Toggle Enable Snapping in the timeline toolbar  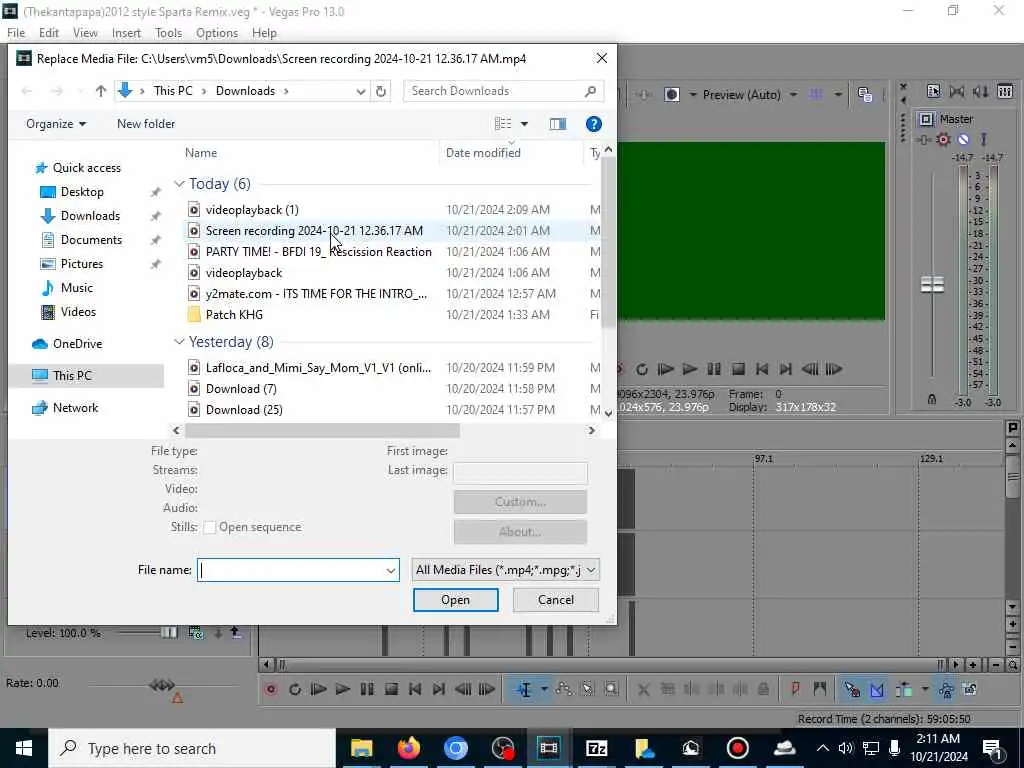point(852,689)
